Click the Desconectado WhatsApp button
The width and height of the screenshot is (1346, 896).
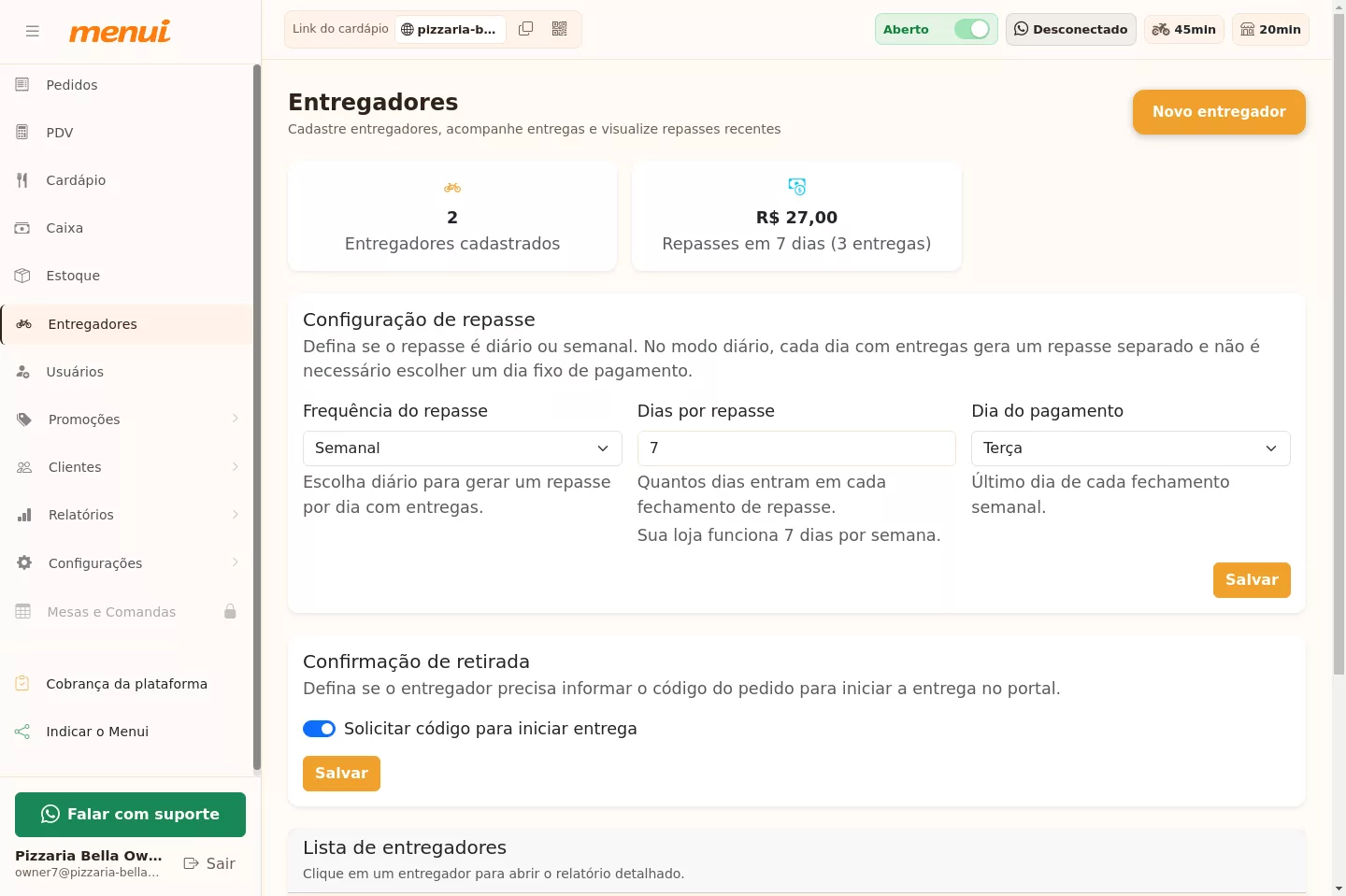pyautogui.click(x=1071, y=29)
